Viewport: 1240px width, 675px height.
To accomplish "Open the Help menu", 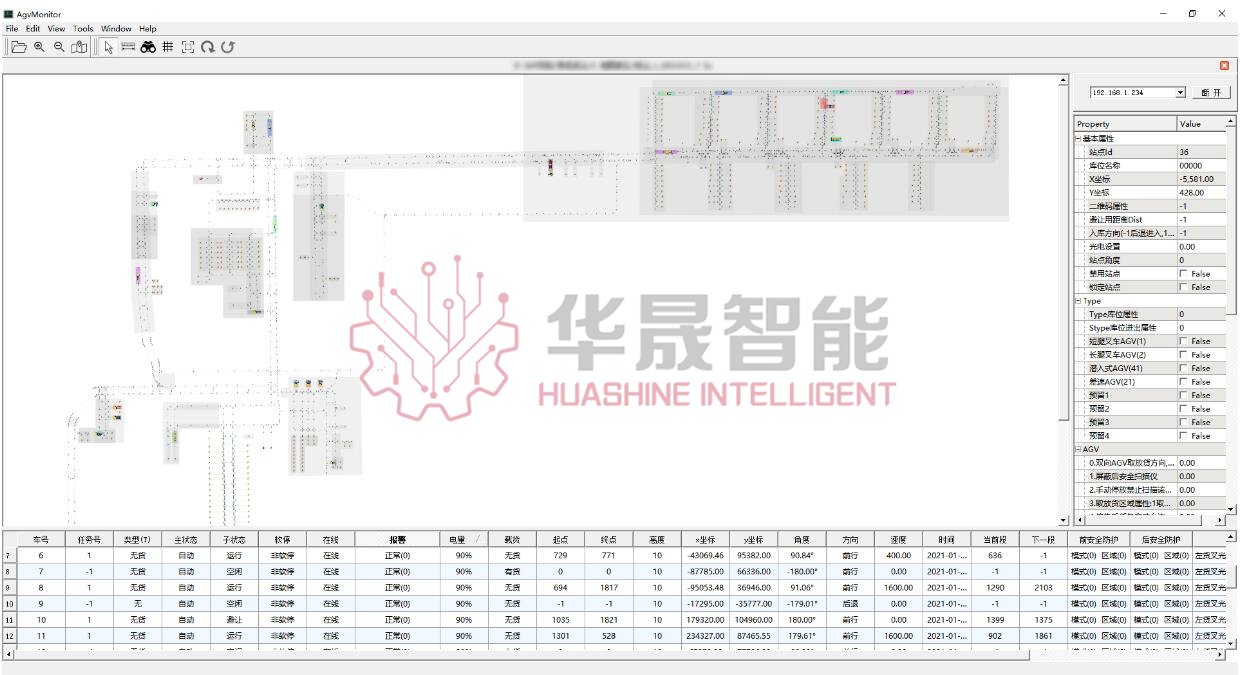I will pyautogui.click(x=148, y=29).
